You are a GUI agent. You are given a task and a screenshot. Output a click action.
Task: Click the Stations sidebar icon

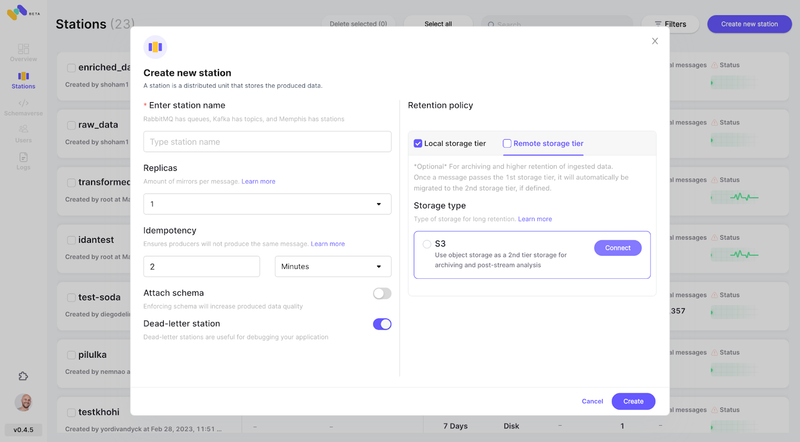(23, 79)
